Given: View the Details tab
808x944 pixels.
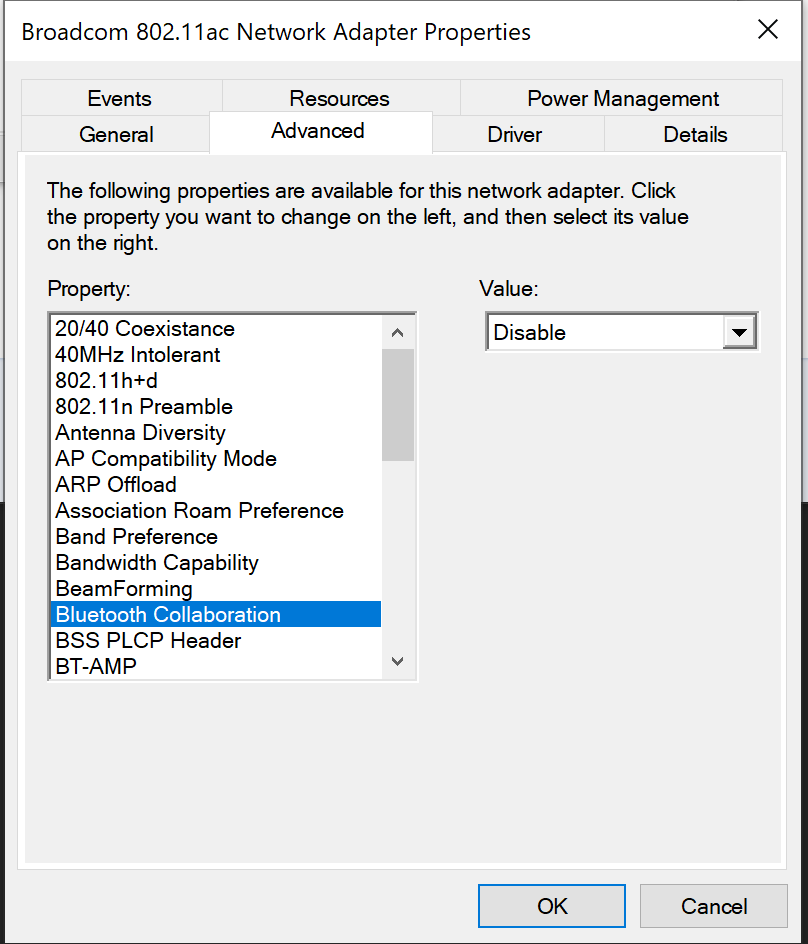Looking at the screenshot, I should tap(695, 135).
